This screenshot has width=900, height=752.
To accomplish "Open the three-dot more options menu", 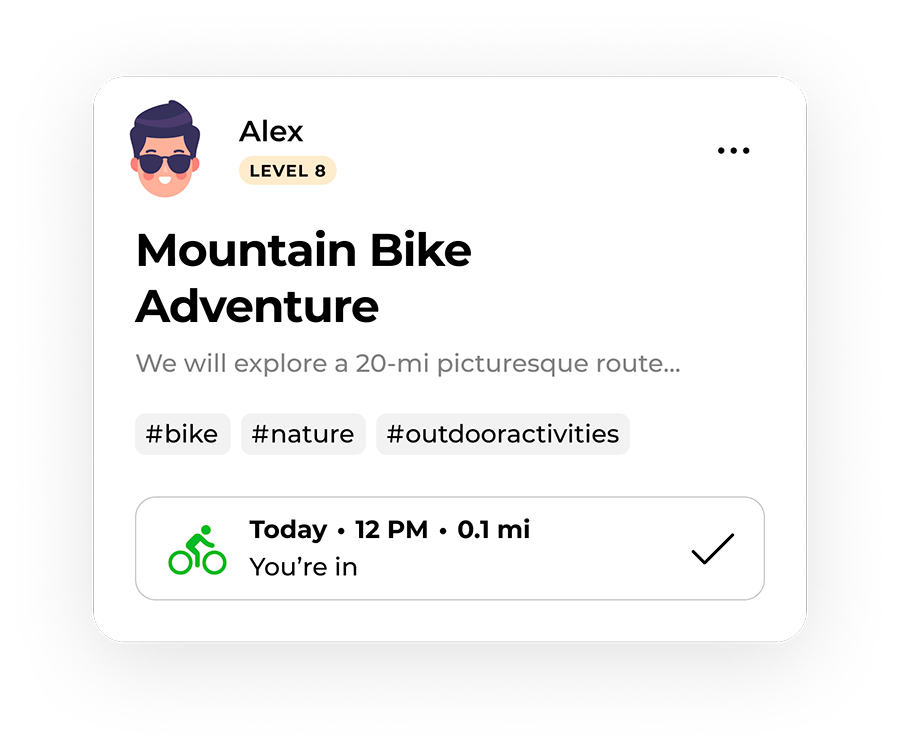I will [x=734, y=150].
